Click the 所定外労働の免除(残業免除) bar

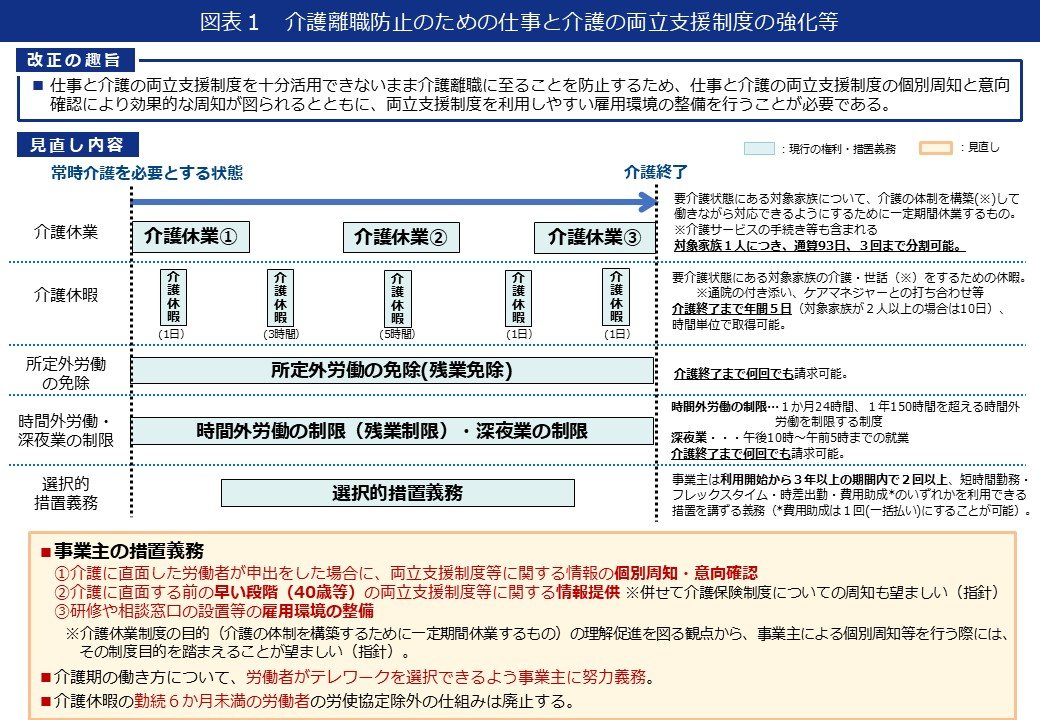click(390, 371)
